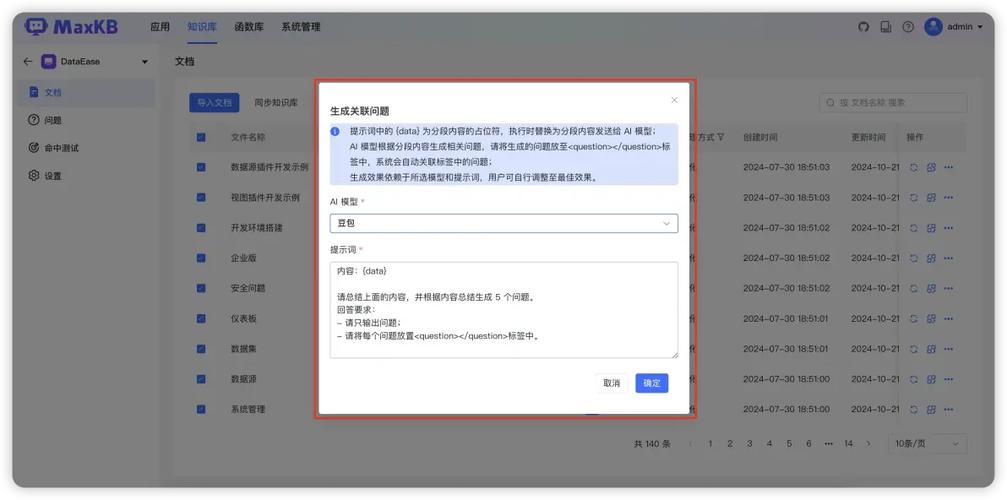Click the refresh icon for 数据源 row
The width and height of the screenshot is (1007, 500).
[914, 379]
